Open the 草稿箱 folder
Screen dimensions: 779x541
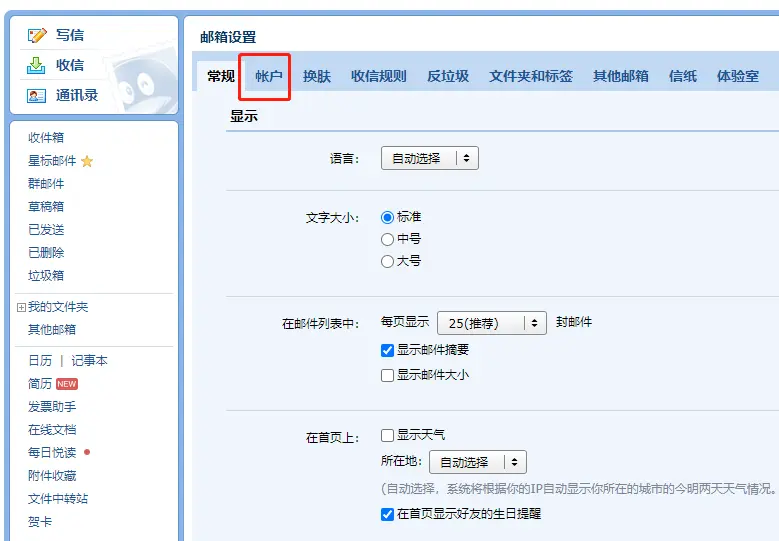point(46,207)
